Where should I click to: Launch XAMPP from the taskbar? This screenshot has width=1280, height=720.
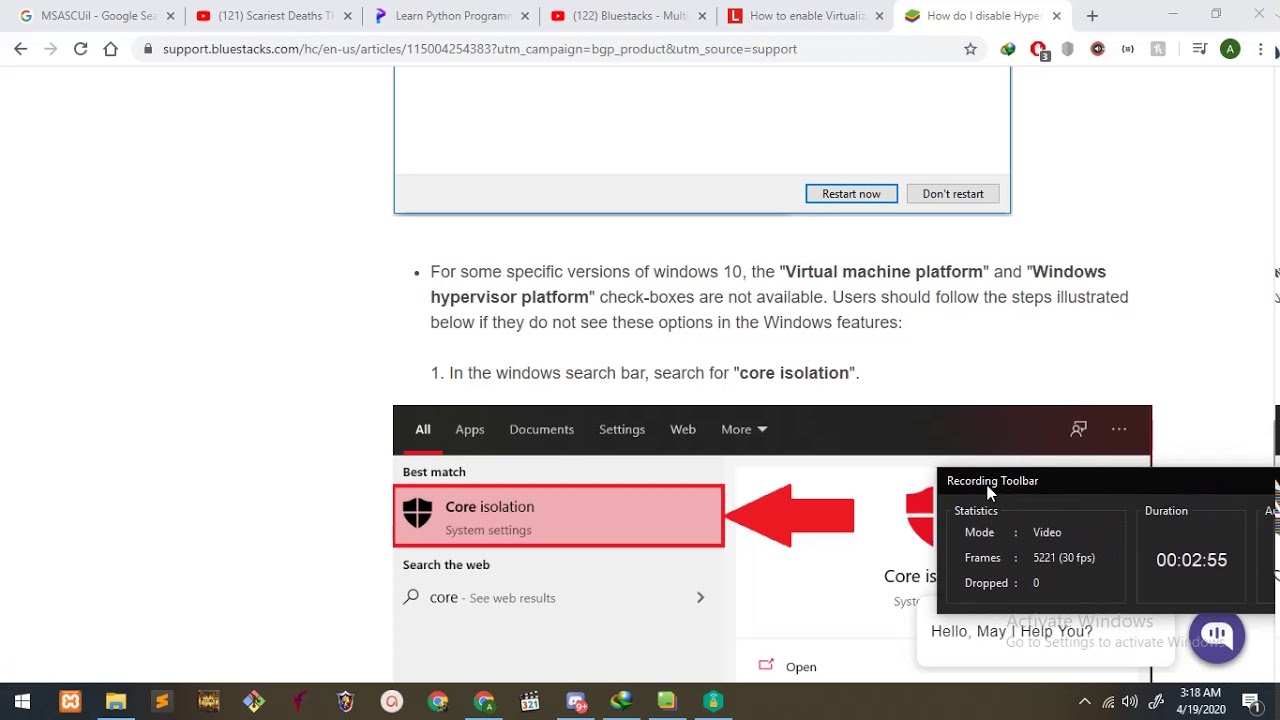pyautogui.click(x=70, y=702)
